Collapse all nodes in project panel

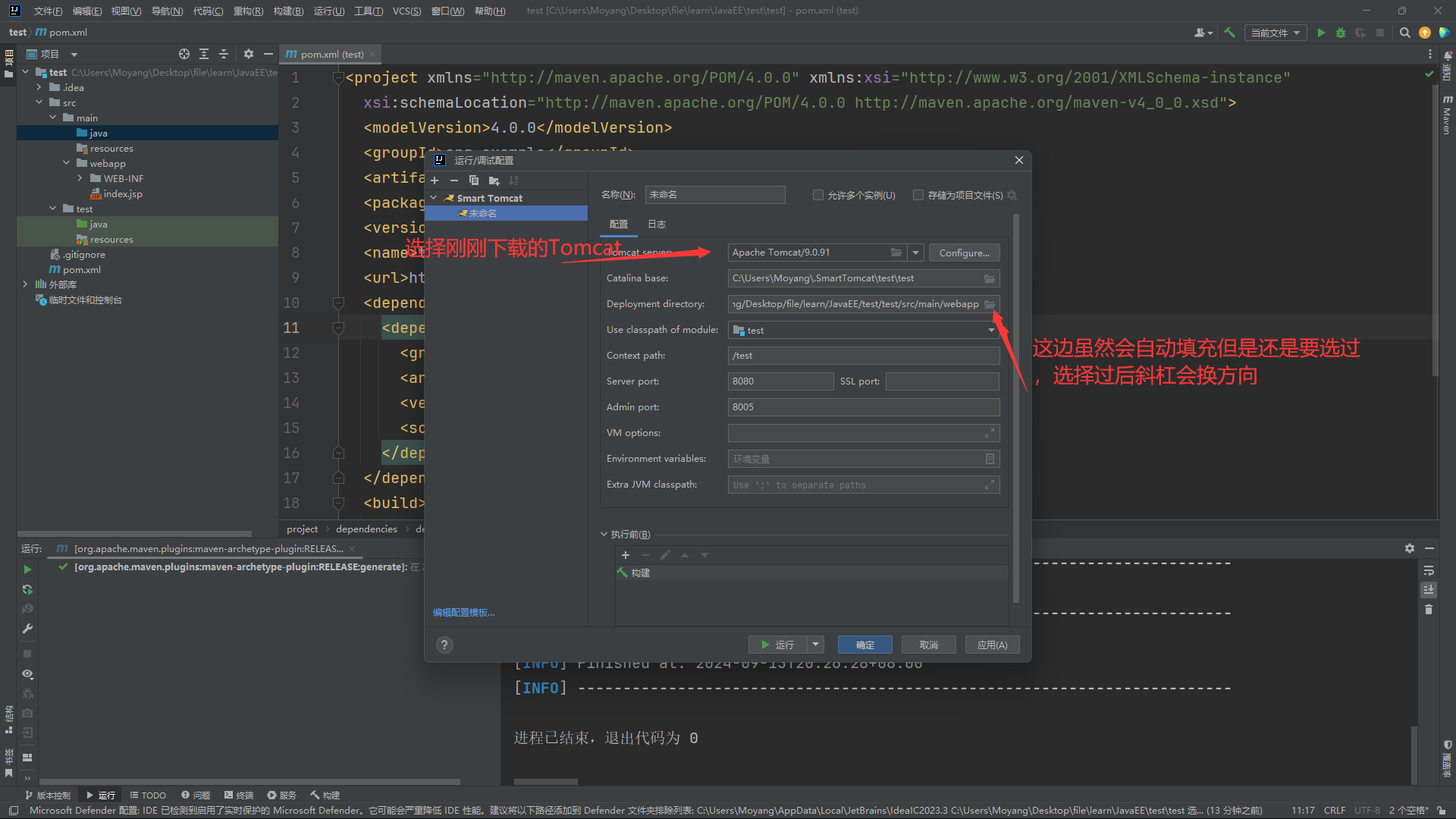(x=223, y=54)
